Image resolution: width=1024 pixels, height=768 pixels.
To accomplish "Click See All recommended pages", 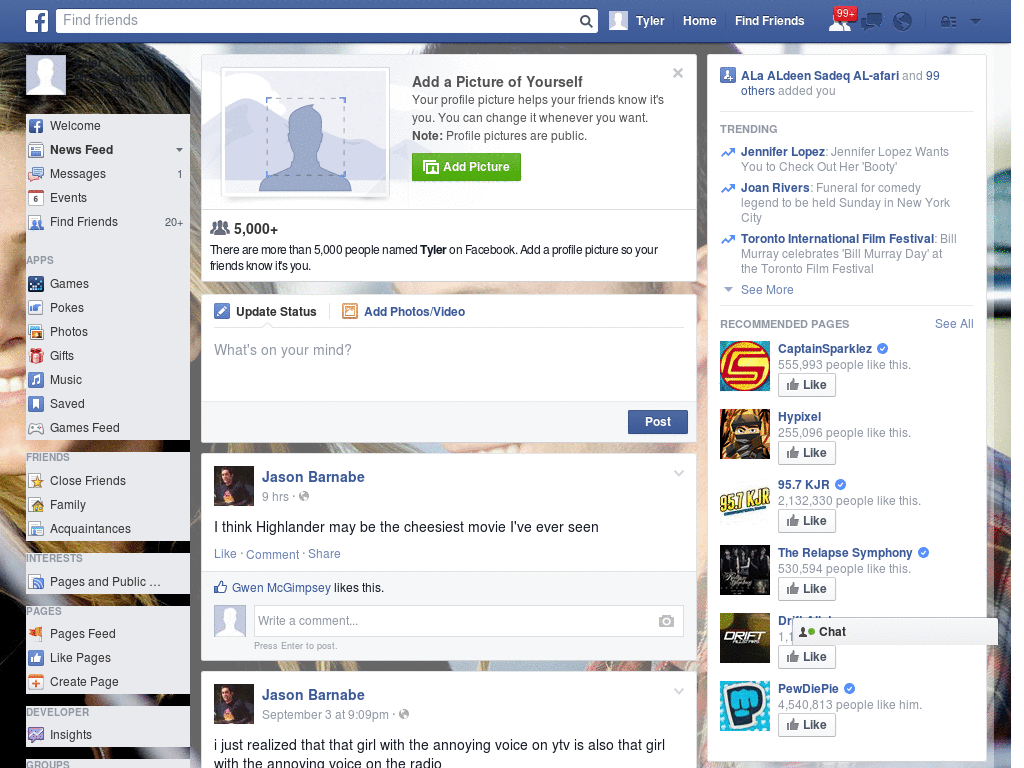I will [953, 324].
